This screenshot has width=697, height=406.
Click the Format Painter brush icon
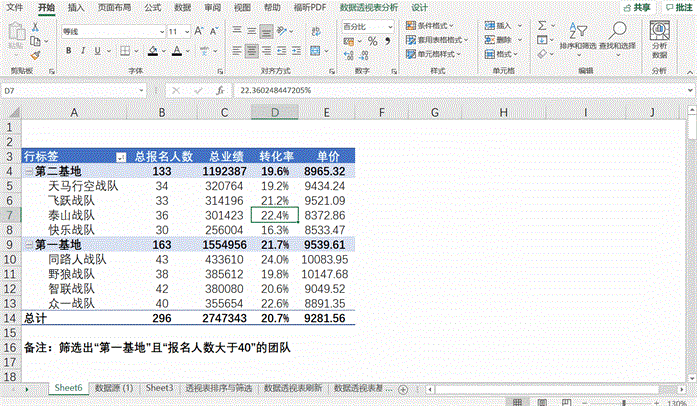[36, 56]
